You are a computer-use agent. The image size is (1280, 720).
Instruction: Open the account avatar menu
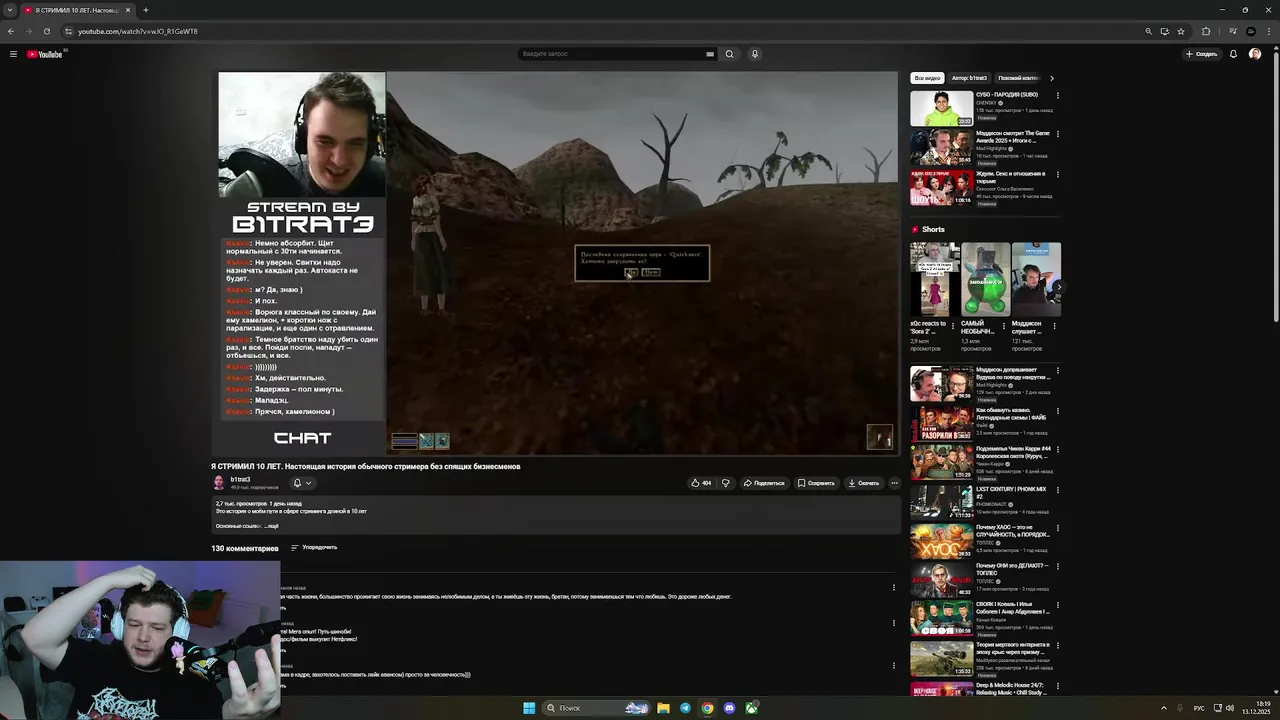1255,54
